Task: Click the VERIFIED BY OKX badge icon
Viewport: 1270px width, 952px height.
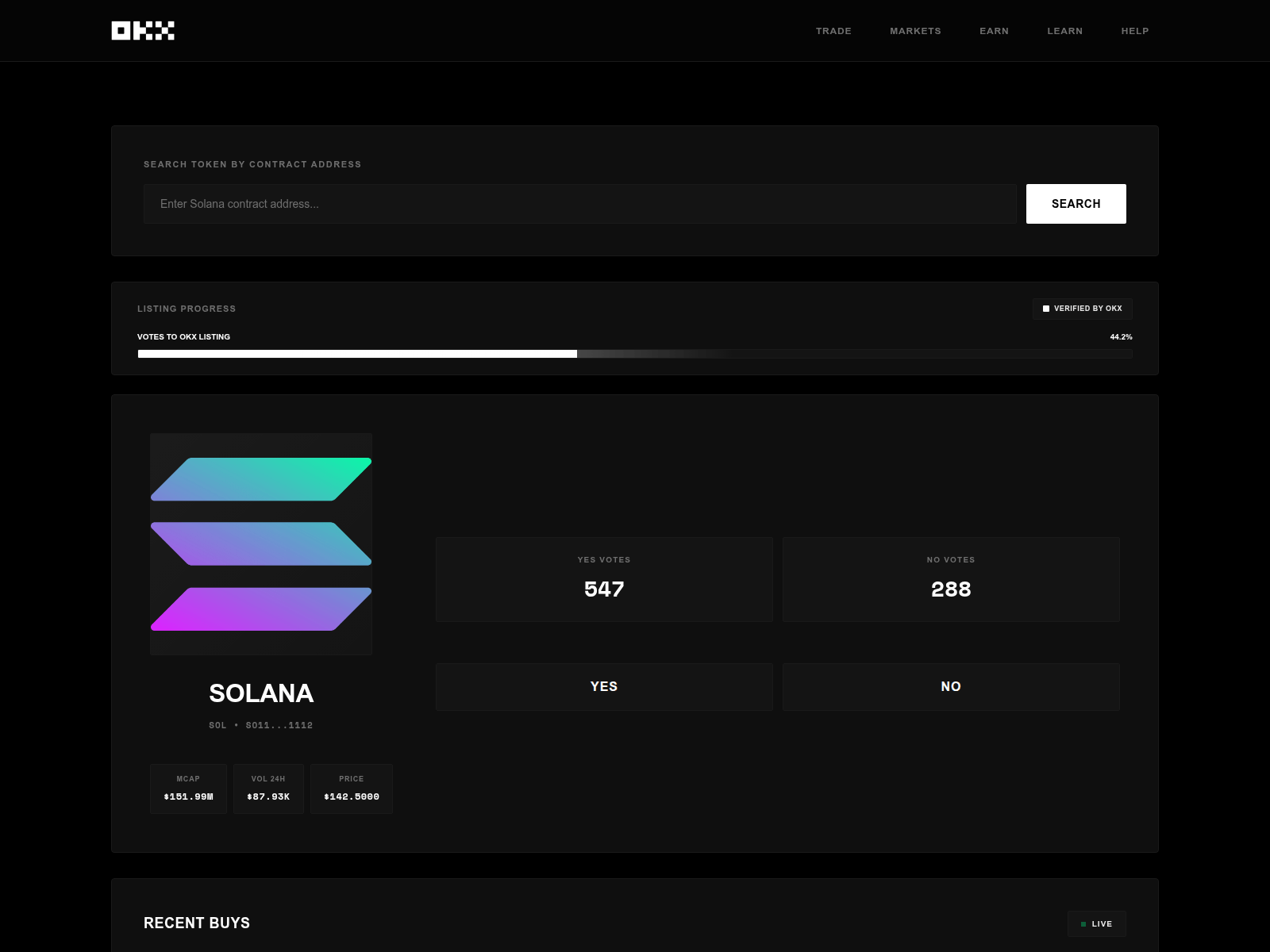Action: (1045, 309)
